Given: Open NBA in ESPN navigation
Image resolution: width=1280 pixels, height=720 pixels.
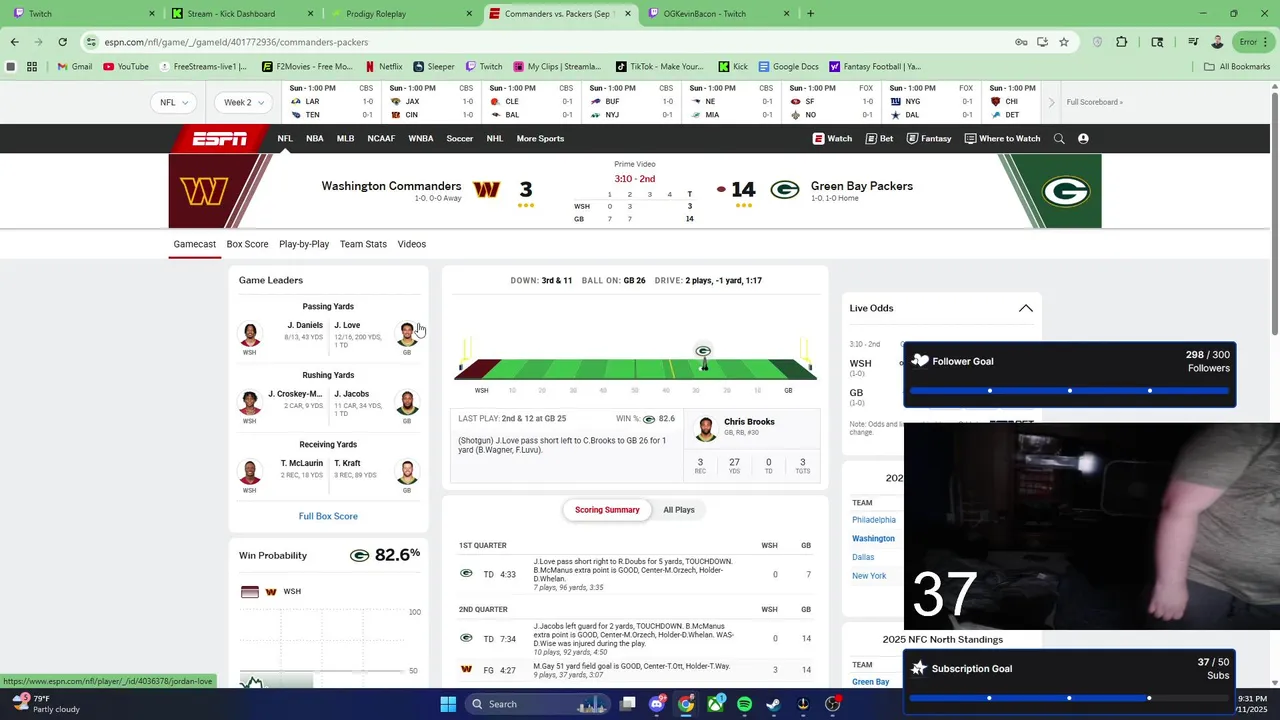Looking at the screenshot, I should 315,139.
